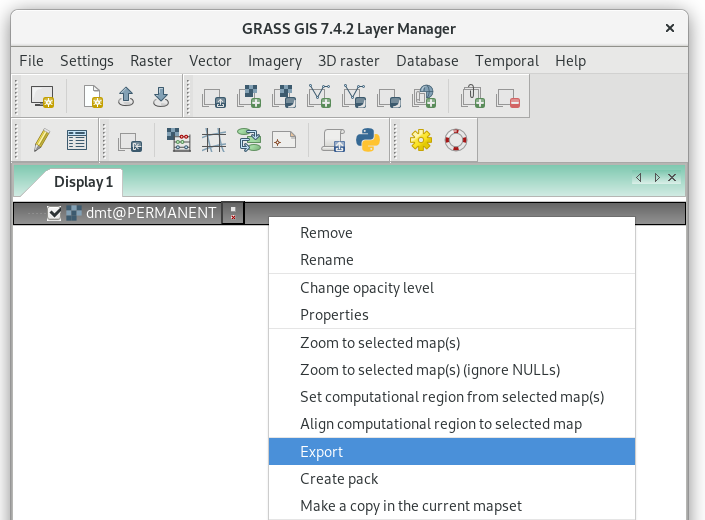This screenshot has width=705, height=520.
Task: Select Align computational region to selected map
Action: point(452,424)
